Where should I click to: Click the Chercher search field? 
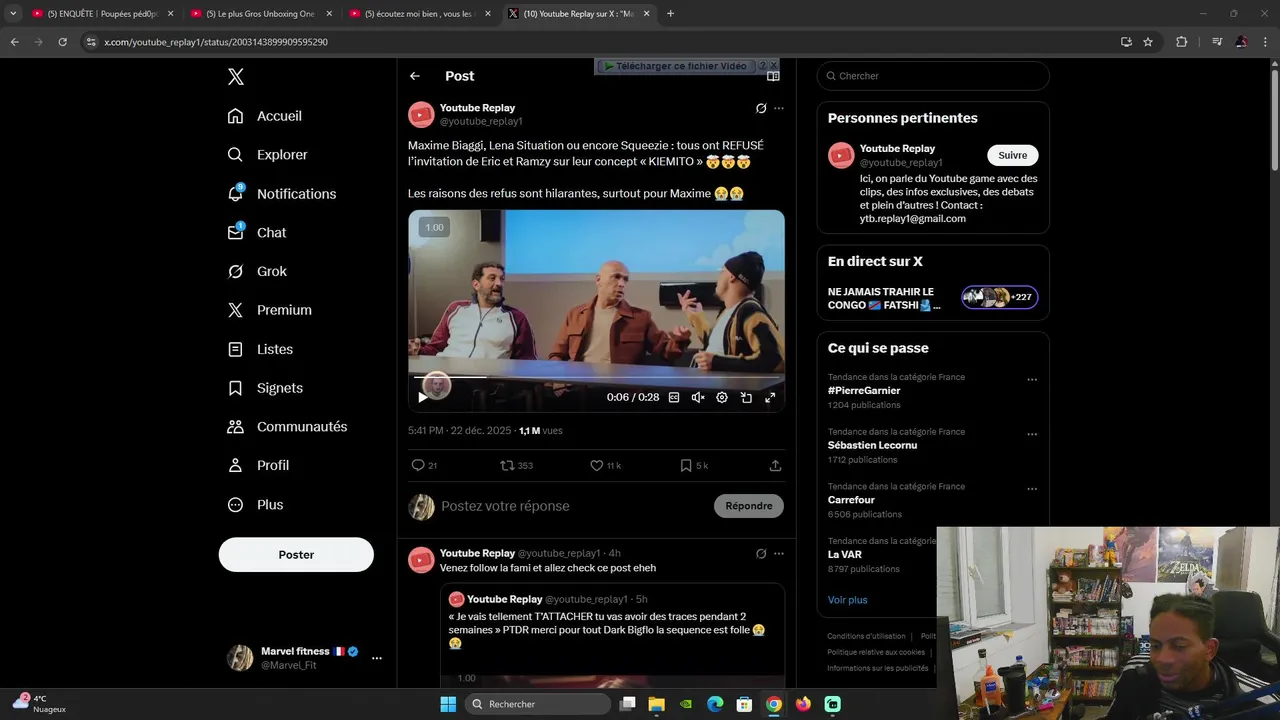pos(933,76)
